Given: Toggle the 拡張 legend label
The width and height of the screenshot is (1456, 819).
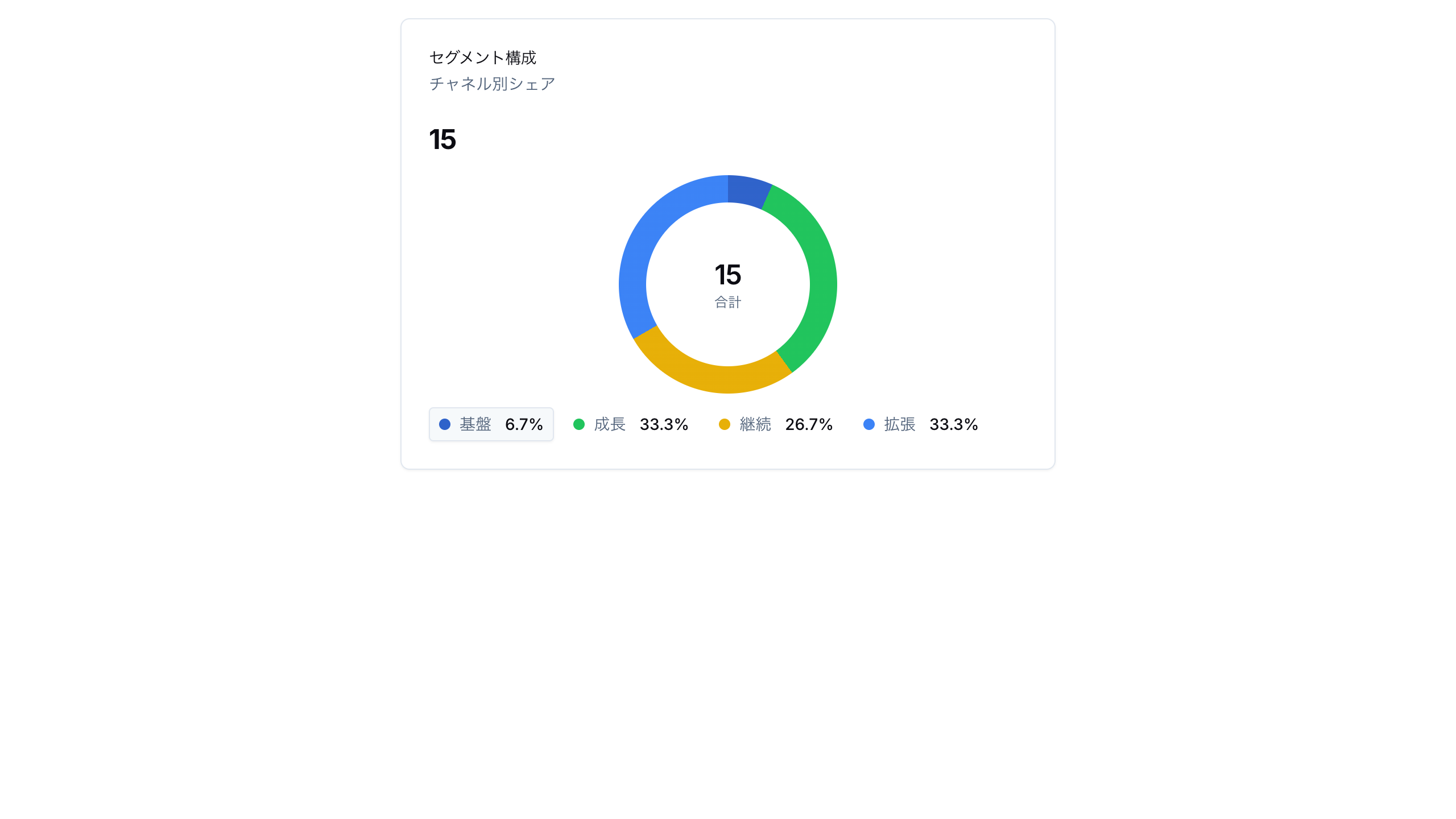Looking at the screenshot, I should [x=900, y=424].
